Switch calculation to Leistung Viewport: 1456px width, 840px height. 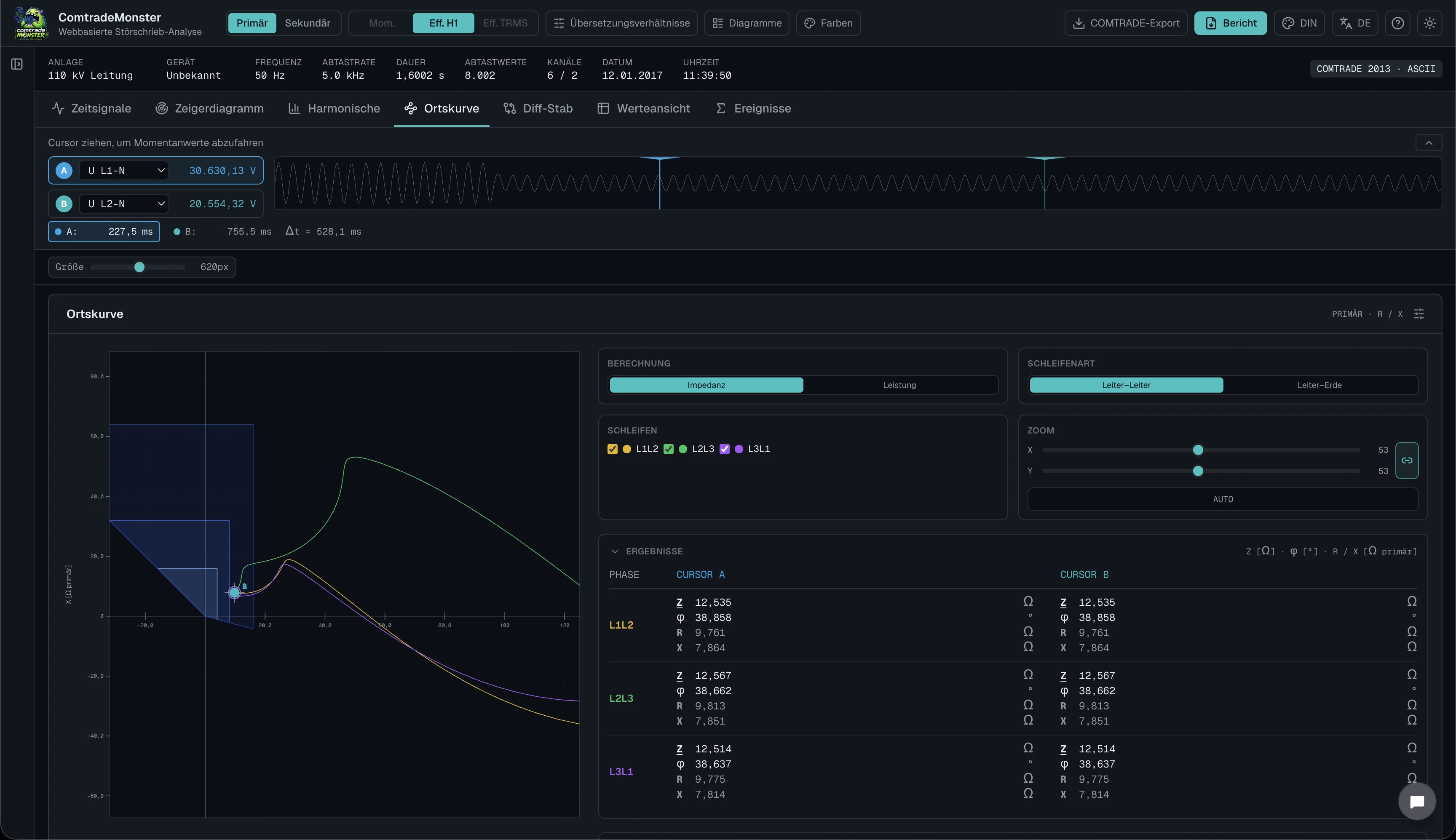(x=899, y=385)
